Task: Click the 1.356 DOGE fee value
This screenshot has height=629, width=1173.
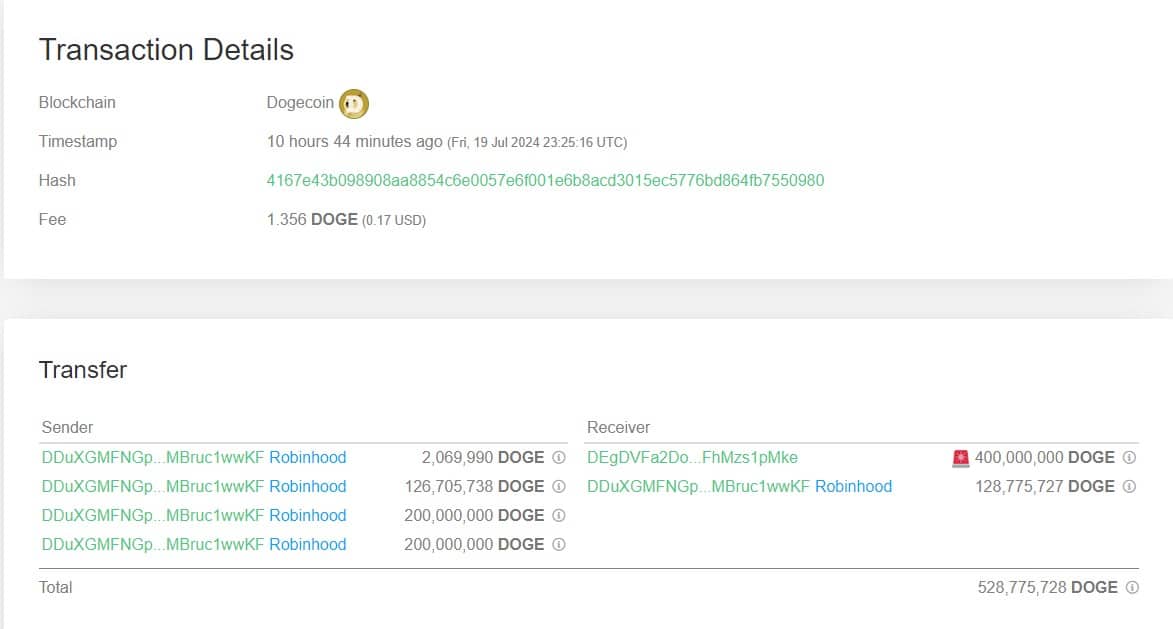Action: [x=312, y=219]
